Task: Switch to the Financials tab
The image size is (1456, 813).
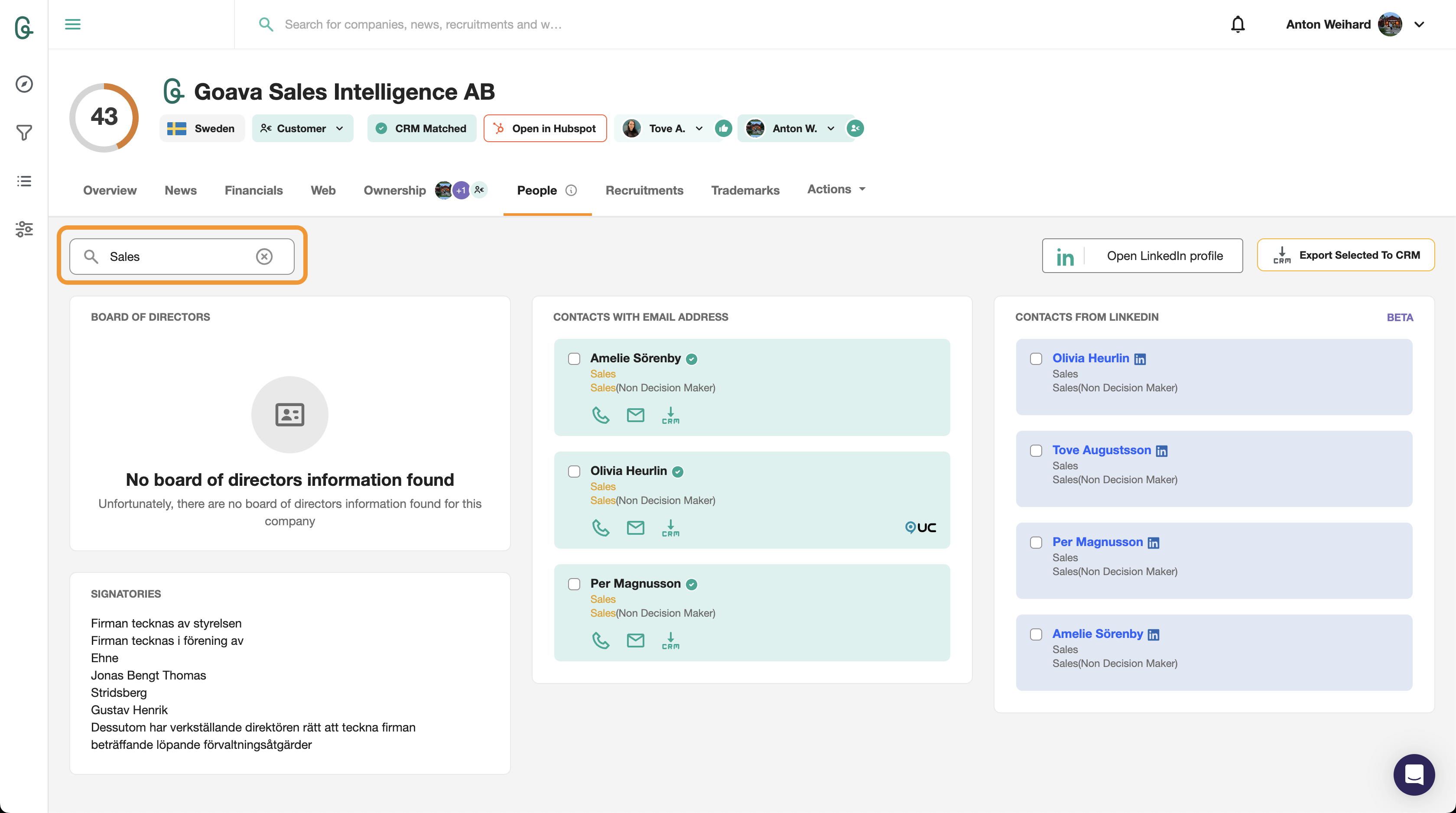Action: (x=253, y=191)
